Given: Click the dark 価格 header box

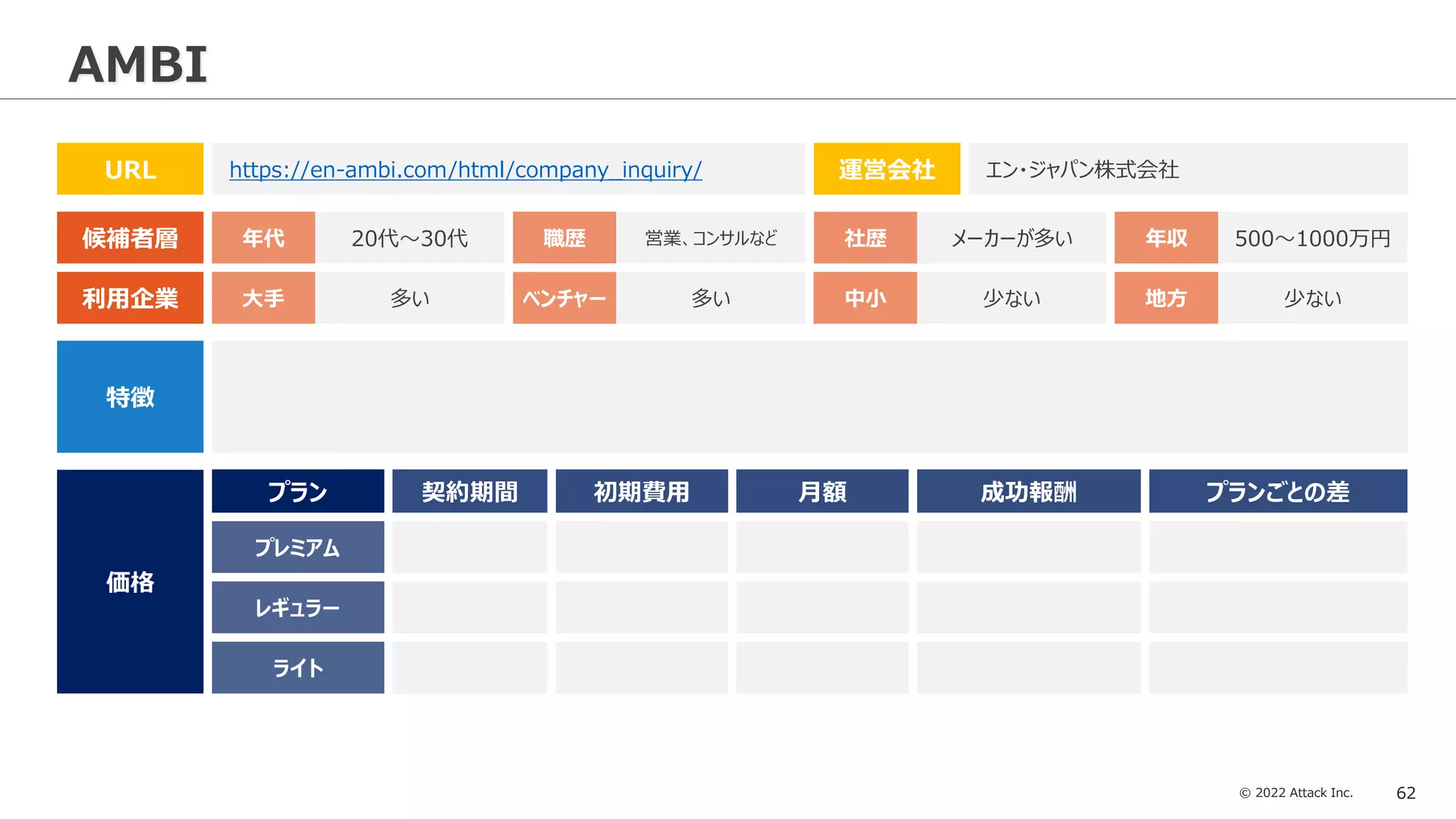Looking at the screenshot, I should click(130, 582).
